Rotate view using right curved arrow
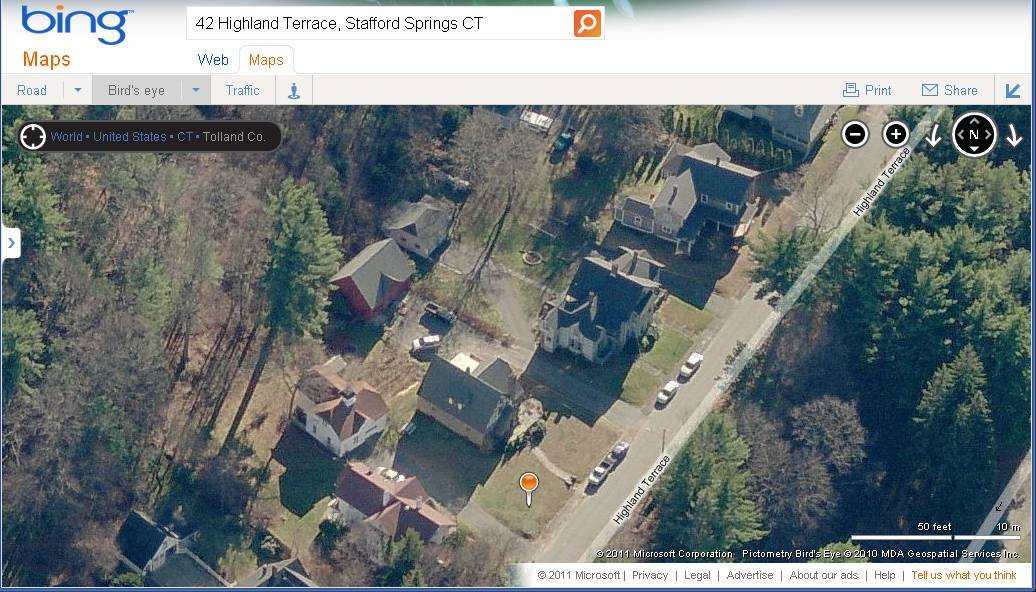This screenshot has height=592, width=1036. [x=1014, y=135]
